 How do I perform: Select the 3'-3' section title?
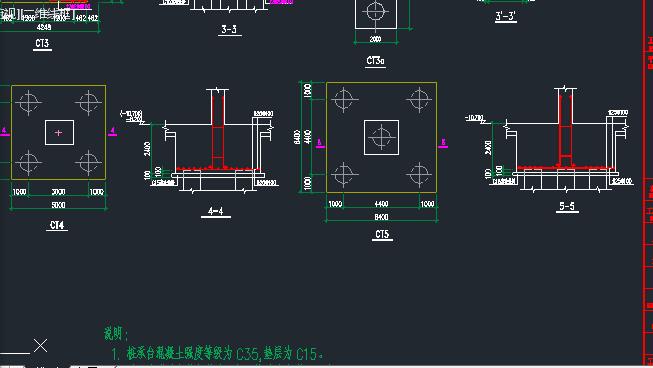pos(506,16)
